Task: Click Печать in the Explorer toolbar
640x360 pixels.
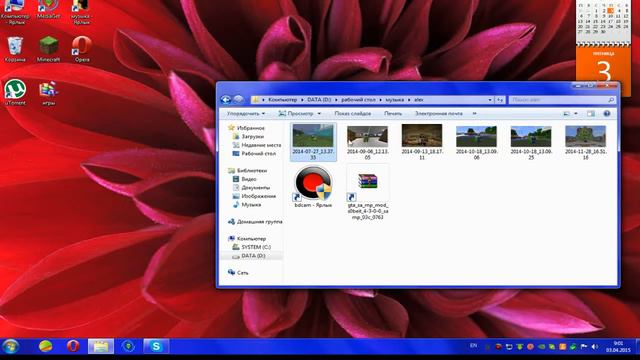Action: coord(393,113)
